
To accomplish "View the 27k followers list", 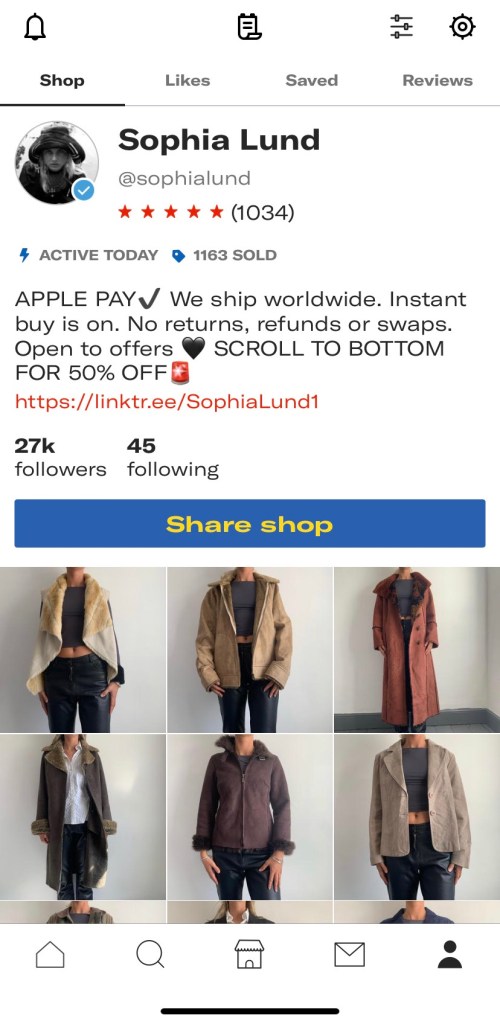I will coord(60,458).
